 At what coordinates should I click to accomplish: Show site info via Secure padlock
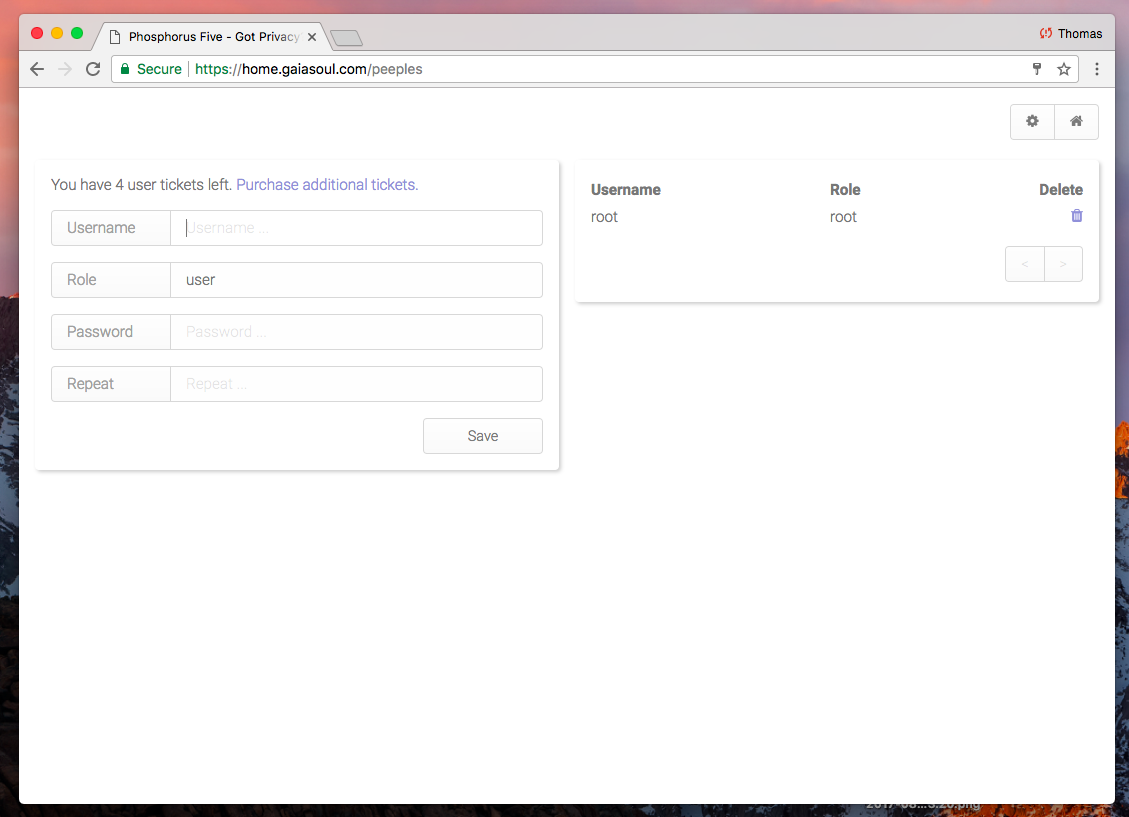point(150,69)
